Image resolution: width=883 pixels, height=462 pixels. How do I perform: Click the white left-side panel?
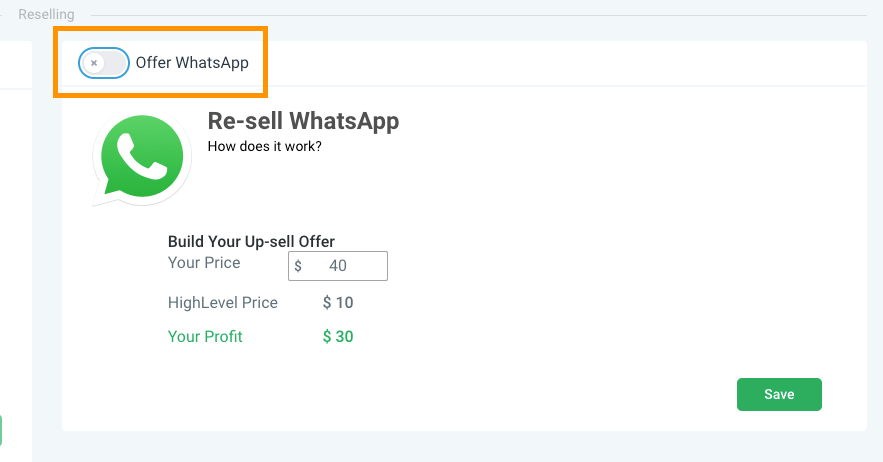coord(15,250)
